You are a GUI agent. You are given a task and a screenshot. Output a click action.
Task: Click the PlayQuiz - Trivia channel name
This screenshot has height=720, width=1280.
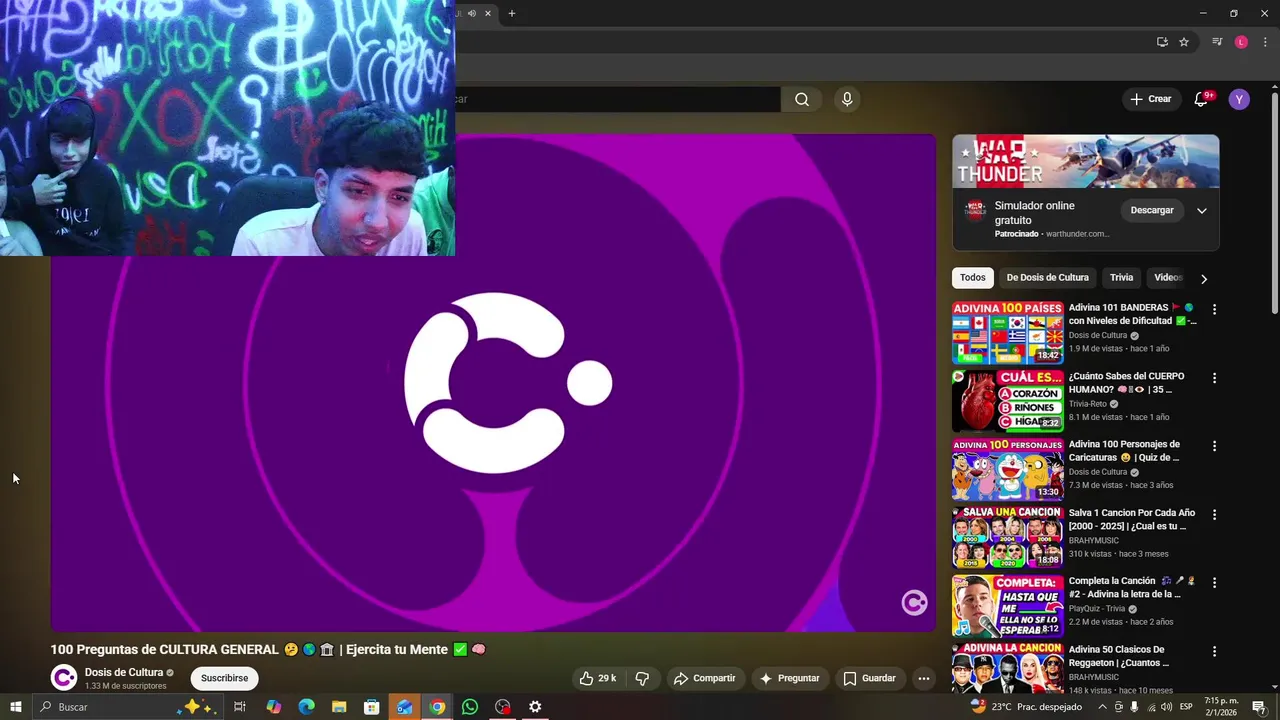pyautogui.click(x=1097, y=608)
